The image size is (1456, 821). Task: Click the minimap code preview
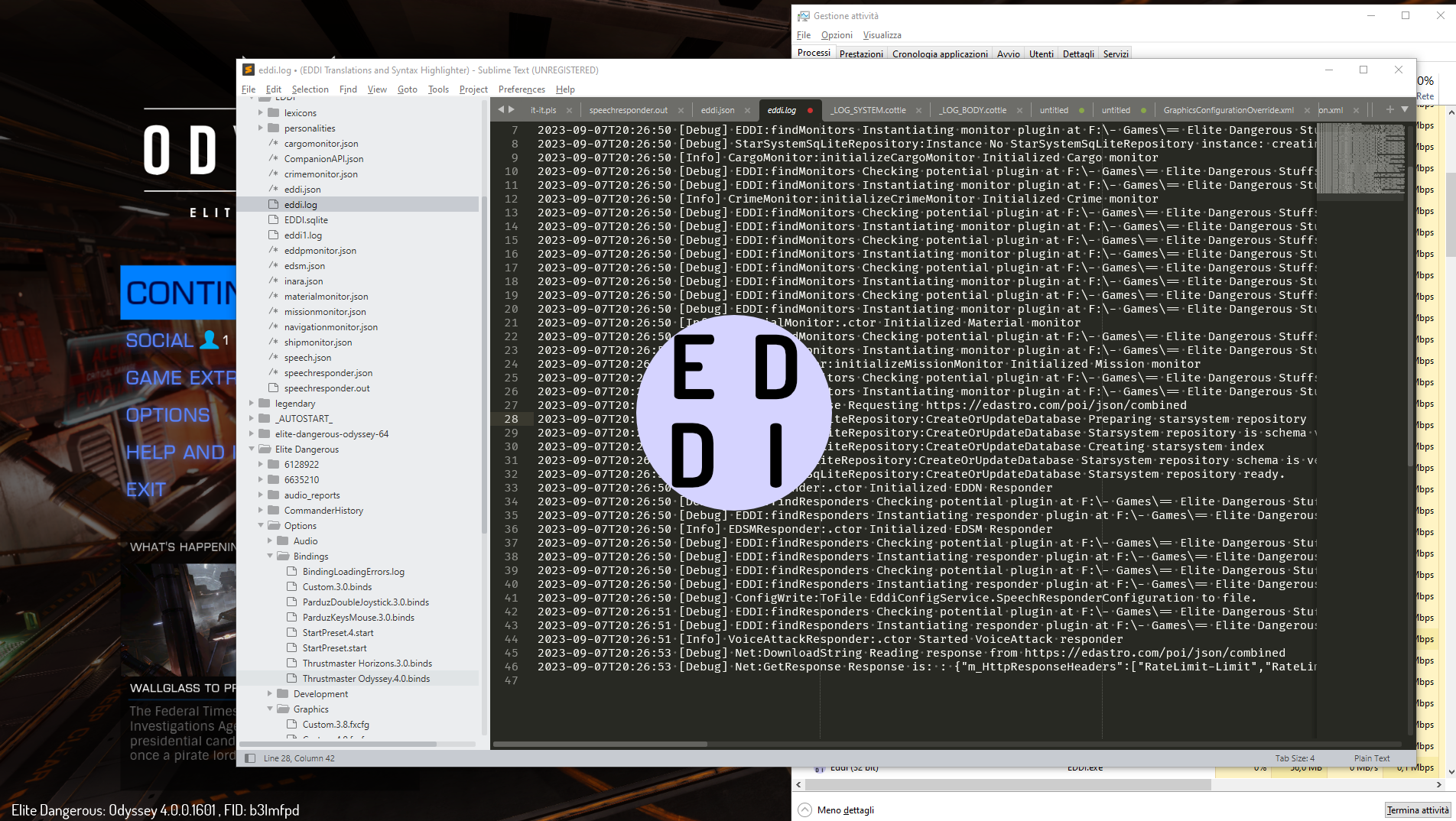1360,158
